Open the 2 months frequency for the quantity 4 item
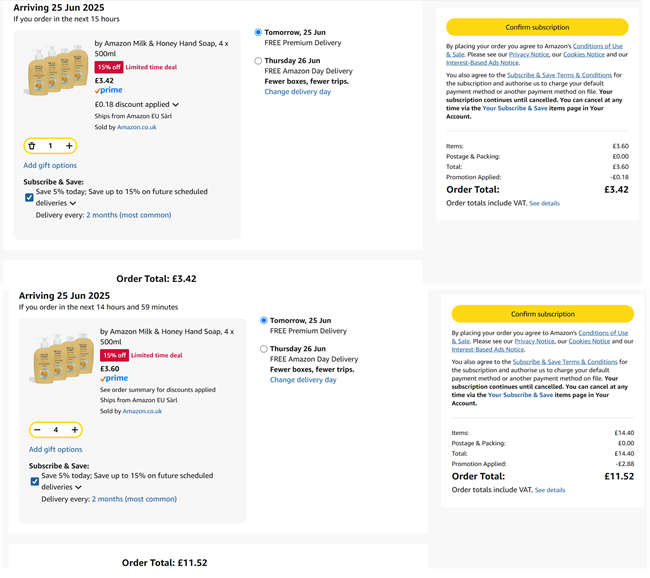This screenshot has height=578, width=650. coord(134,499)
